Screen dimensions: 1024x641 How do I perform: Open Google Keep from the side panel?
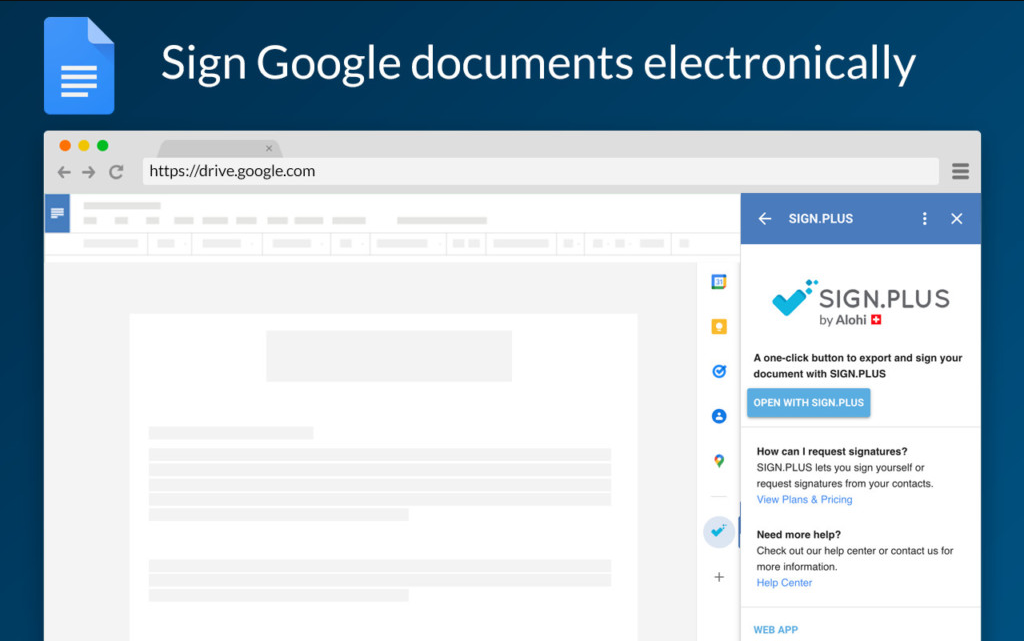click(718, 327)
